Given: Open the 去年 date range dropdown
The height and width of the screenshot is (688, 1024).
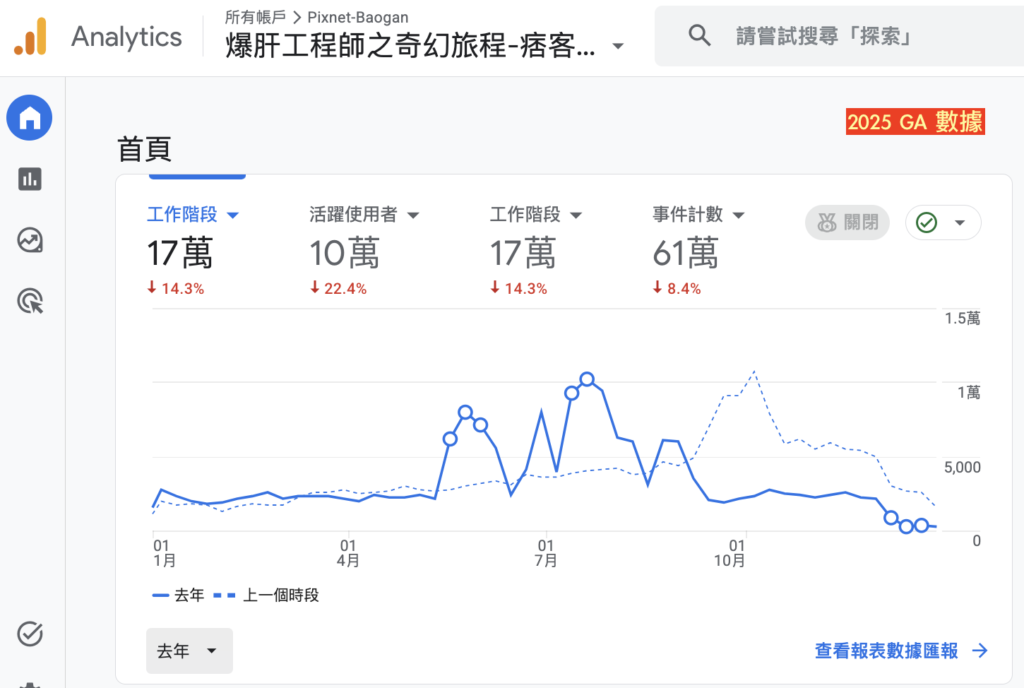Looking at the screenshot, I should click(x=189, y=651).
